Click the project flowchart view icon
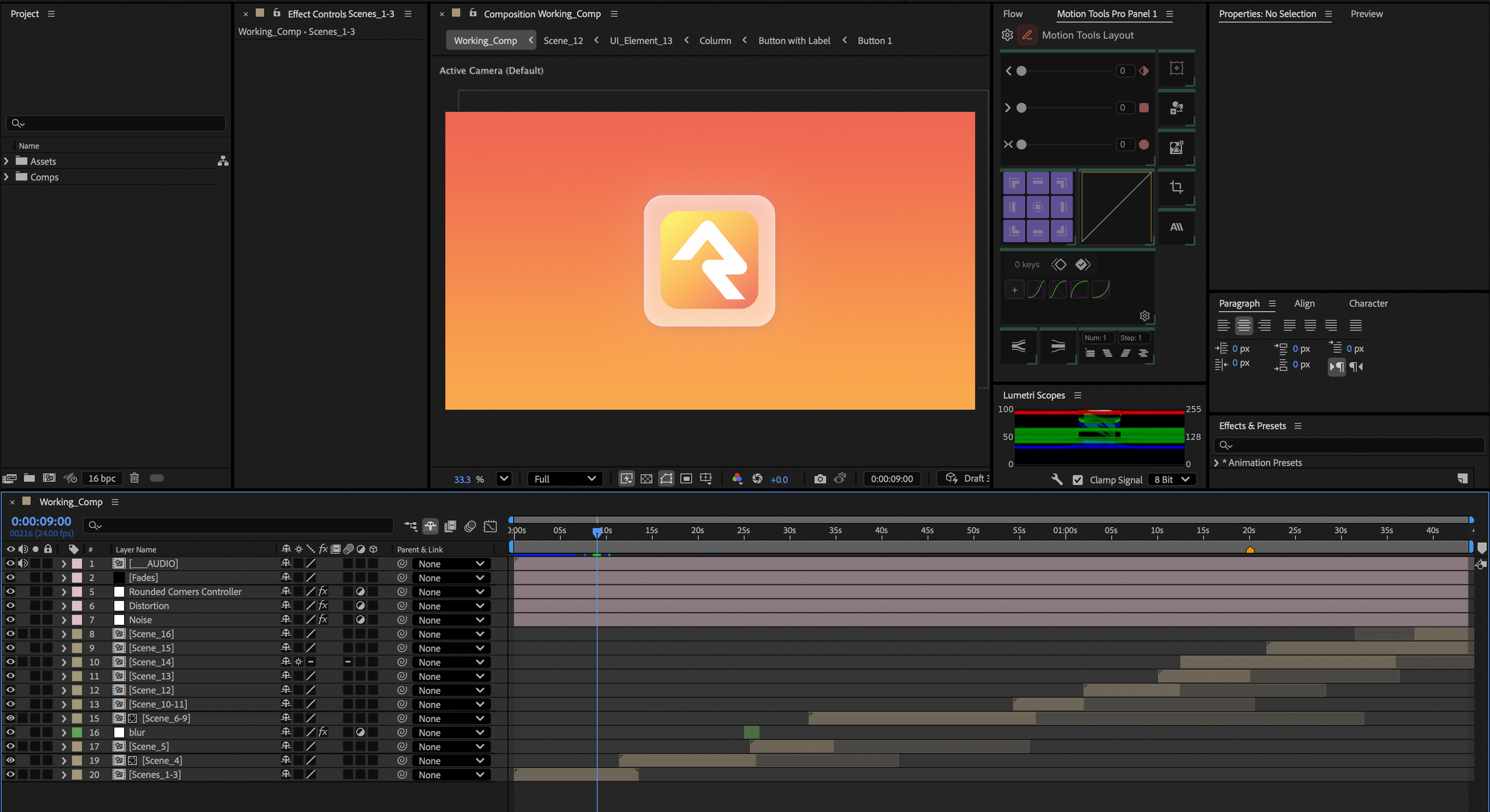 [223, 161]
